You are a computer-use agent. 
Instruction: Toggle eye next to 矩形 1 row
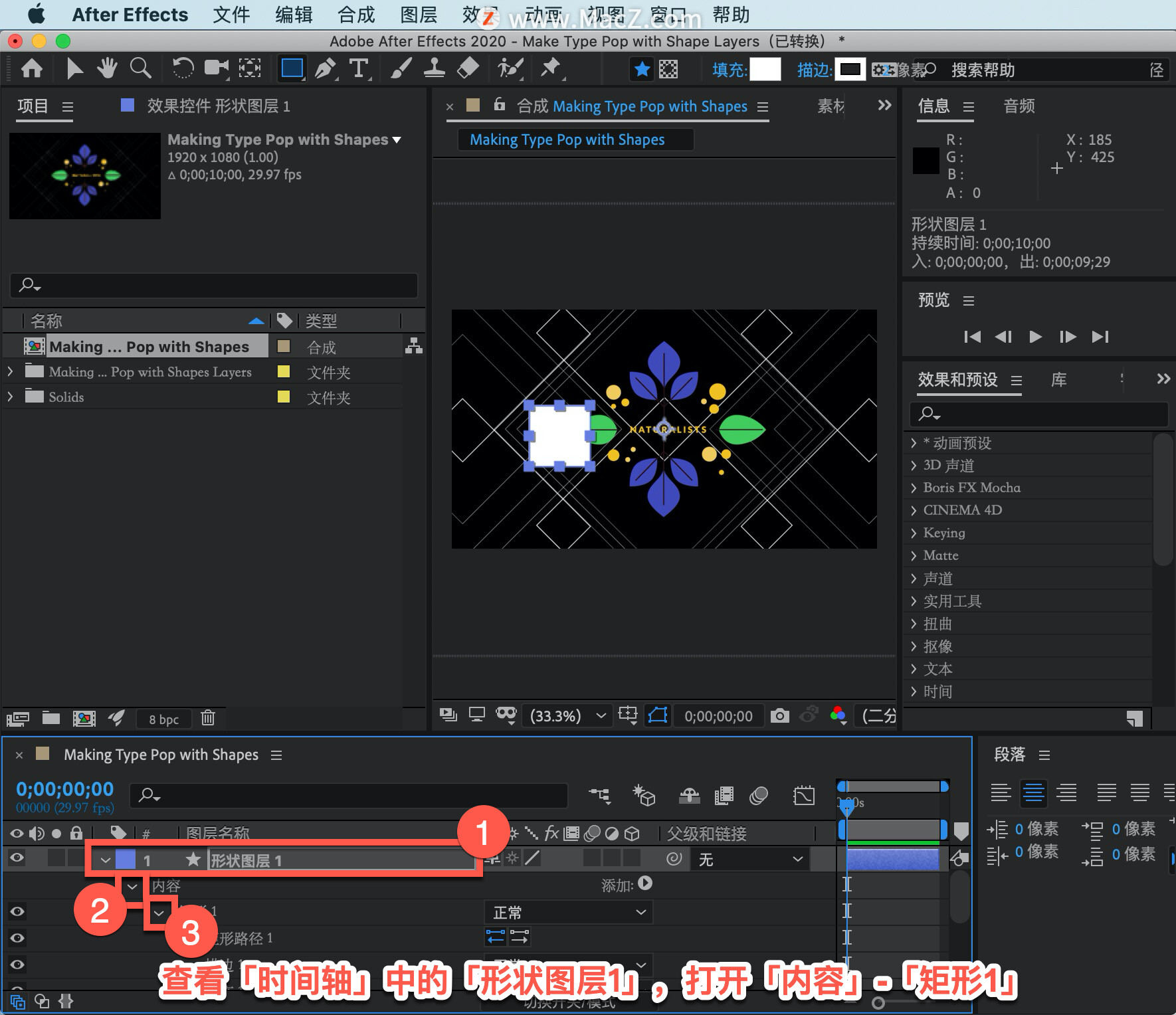coord(17,911)
